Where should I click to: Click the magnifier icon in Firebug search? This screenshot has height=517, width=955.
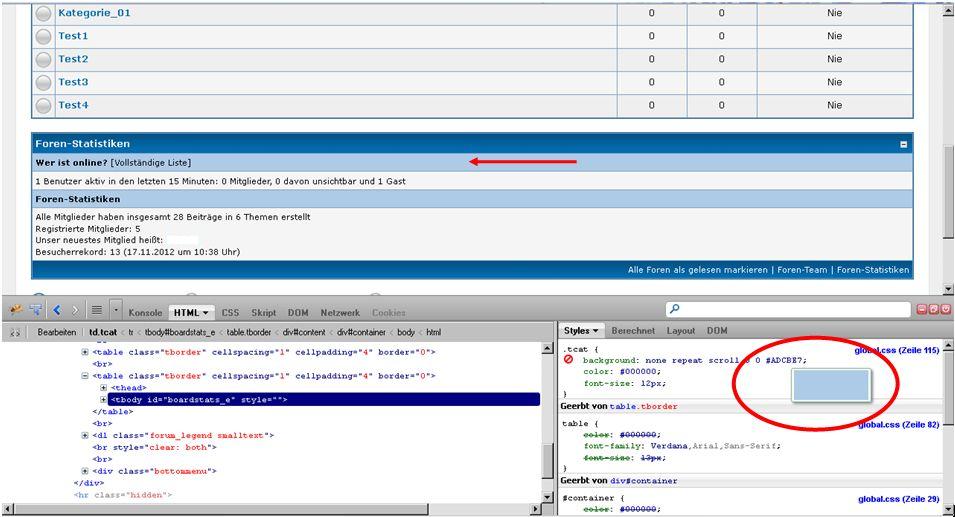pyautogui.click(x=674, y=309)
